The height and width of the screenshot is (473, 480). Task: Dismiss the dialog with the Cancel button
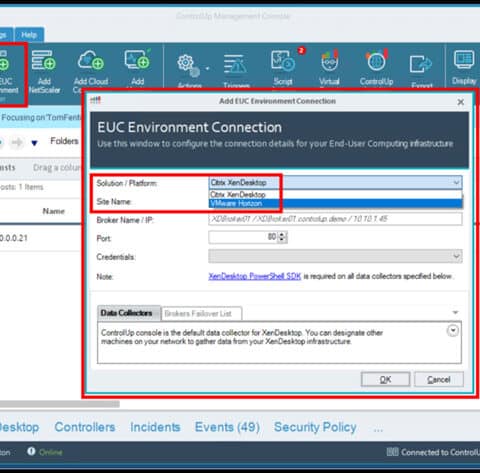[439, 379]
